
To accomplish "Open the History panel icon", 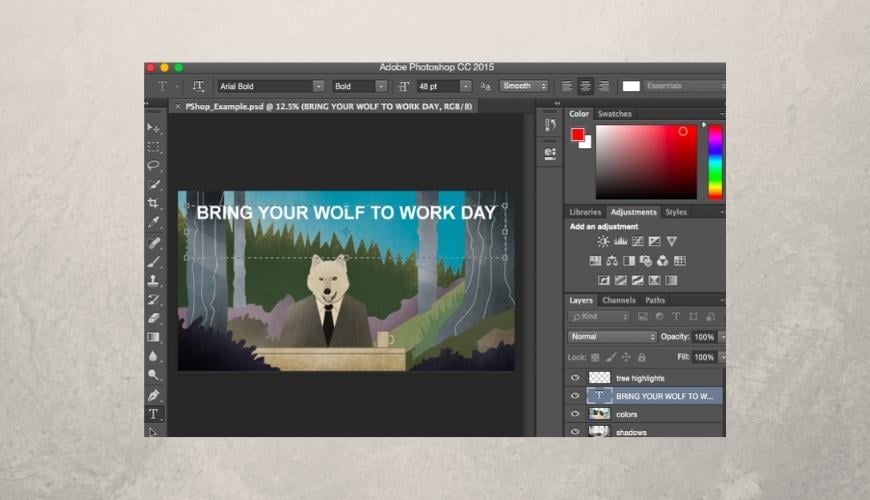I will coord(550,125).
